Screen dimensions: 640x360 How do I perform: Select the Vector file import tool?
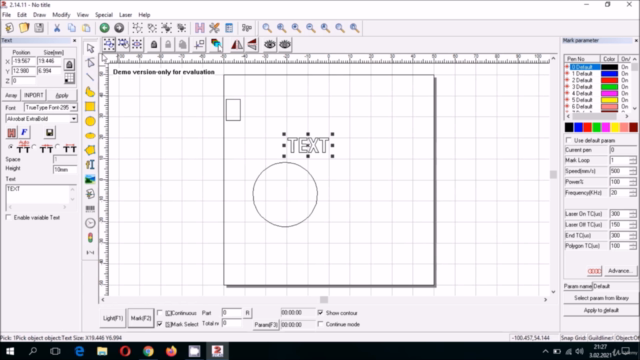(x=90, y=194)
